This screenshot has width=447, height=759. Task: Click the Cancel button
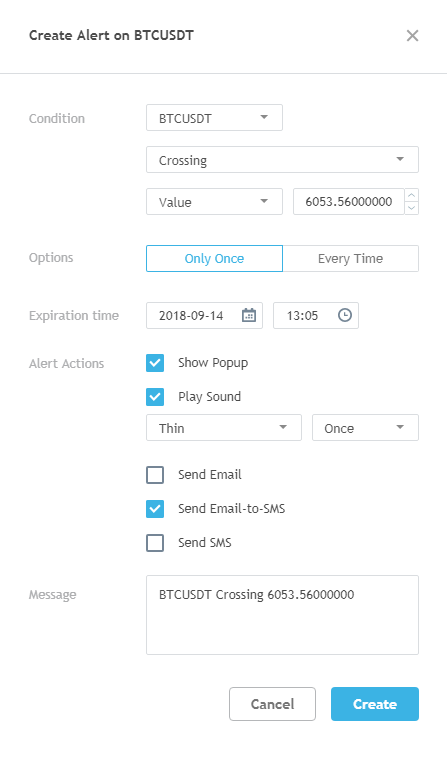(x=272, y=704)
